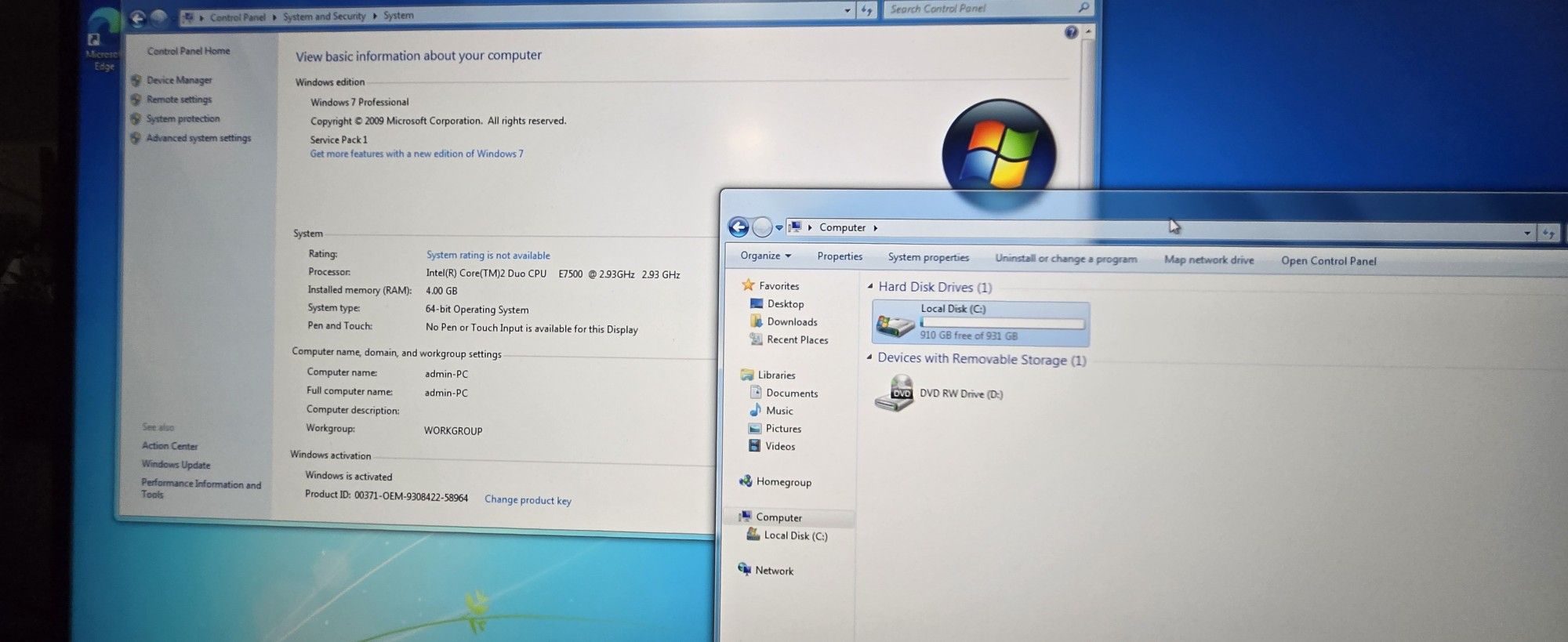Click Uninstall or change a program
Viewport: 1568px width, 642px height.
tap(1065, 259)
